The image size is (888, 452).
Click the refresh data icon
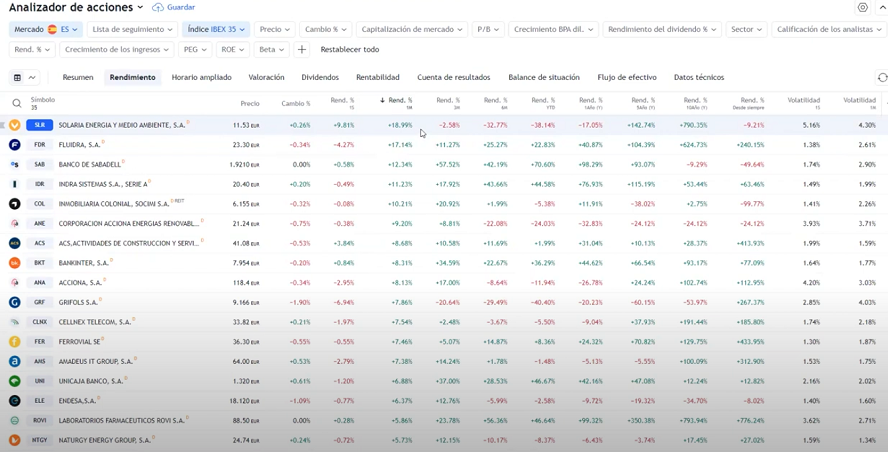(882, 77)
